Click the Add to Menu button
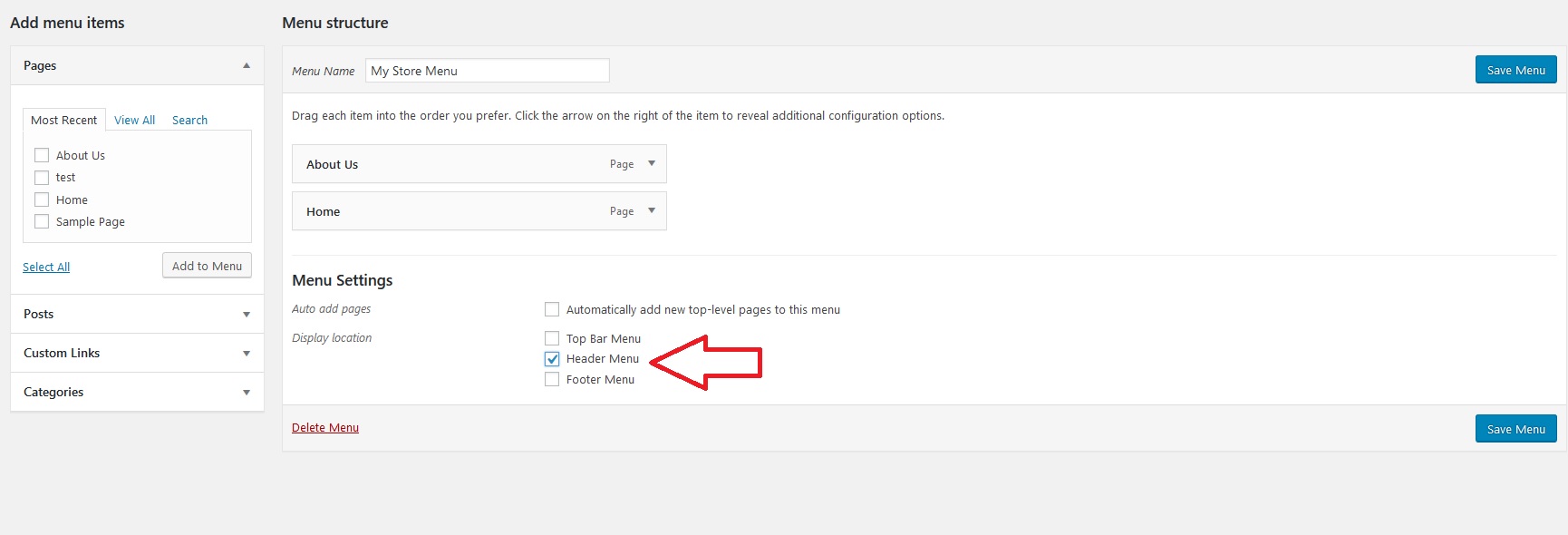1568x535 pixels. coord(207,266)
